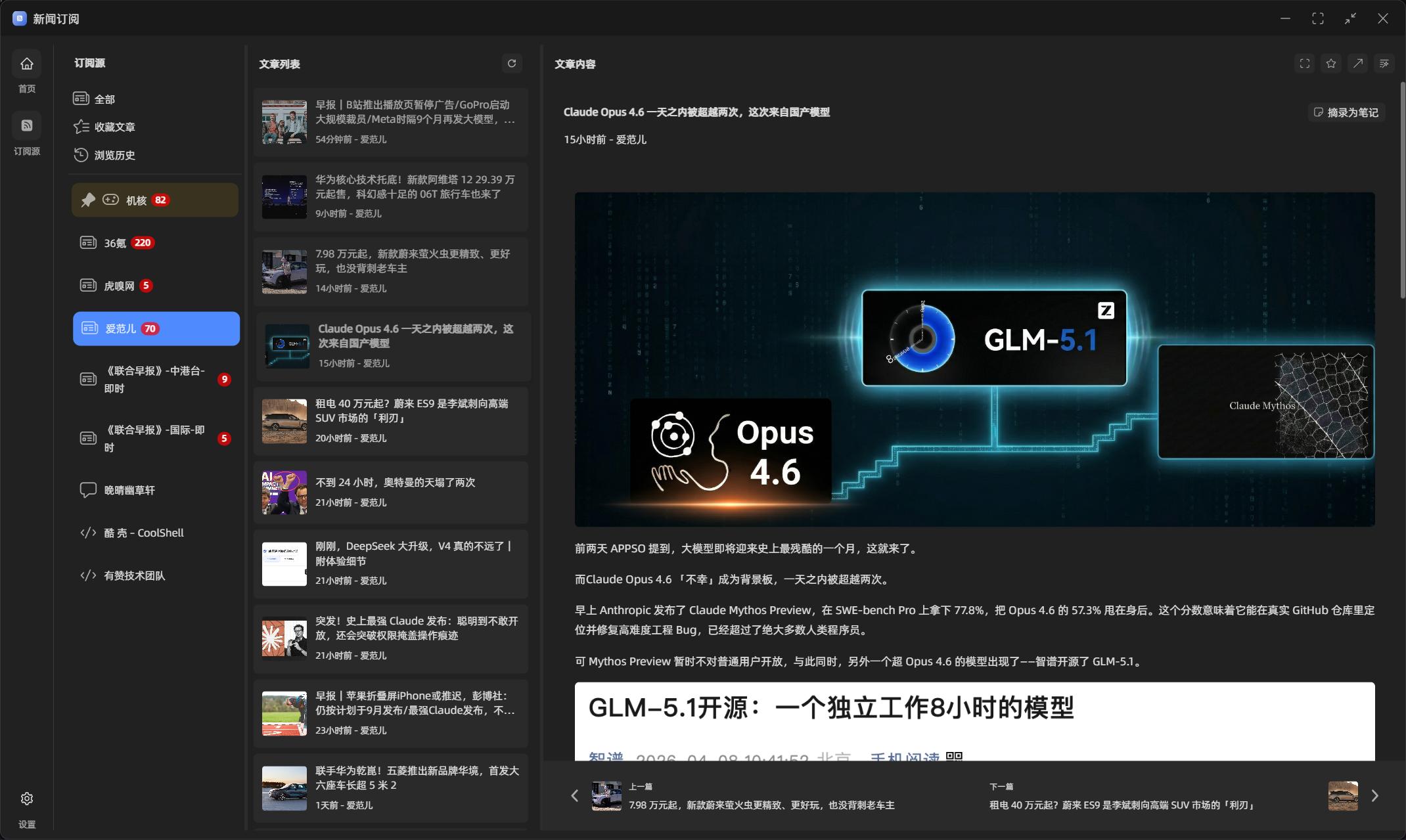Screen dimensions: 1406x840
Task: Open Settings gear in the sidebar
Action: [27, 799]
